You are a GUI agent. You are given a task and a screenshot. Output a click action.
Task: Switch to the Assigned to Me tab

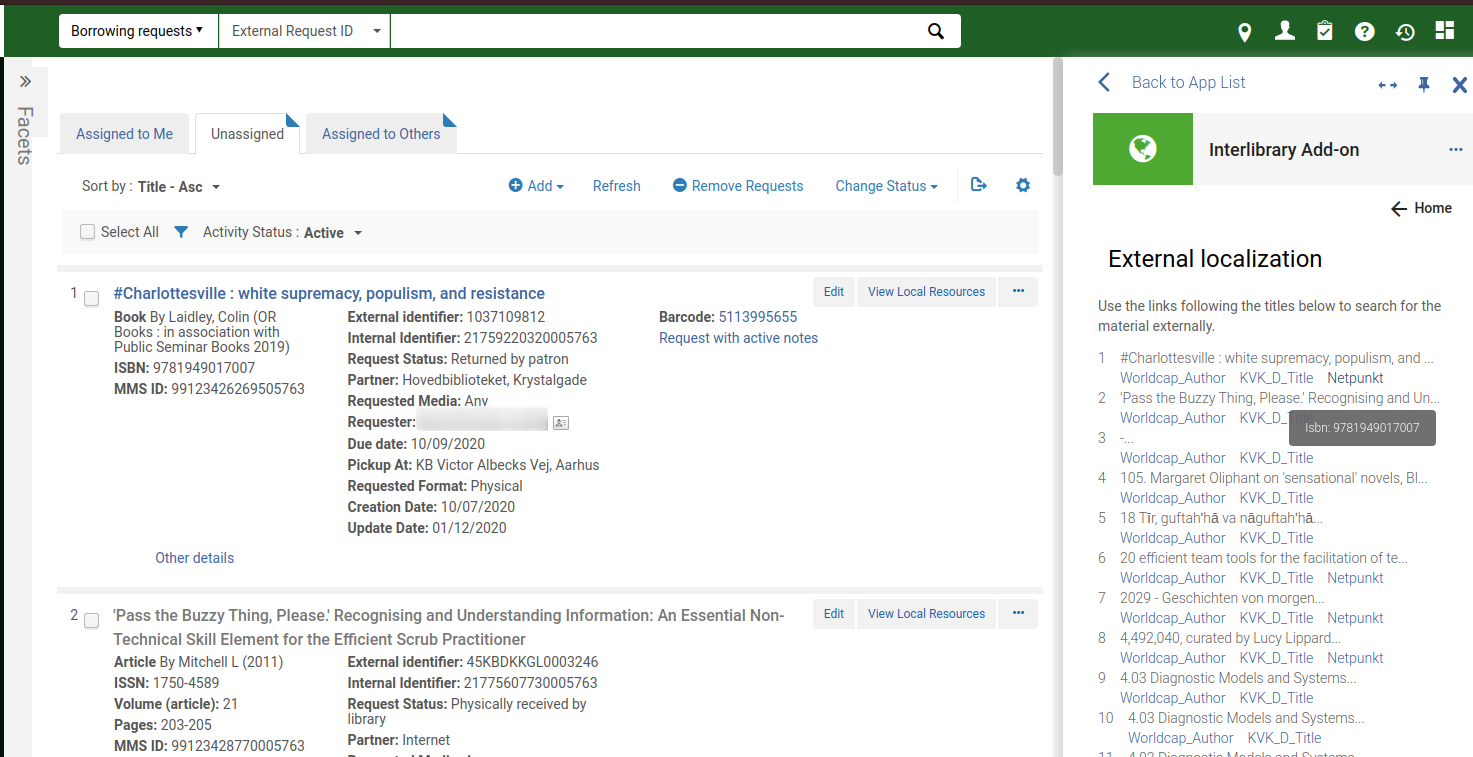pos(124,133)
